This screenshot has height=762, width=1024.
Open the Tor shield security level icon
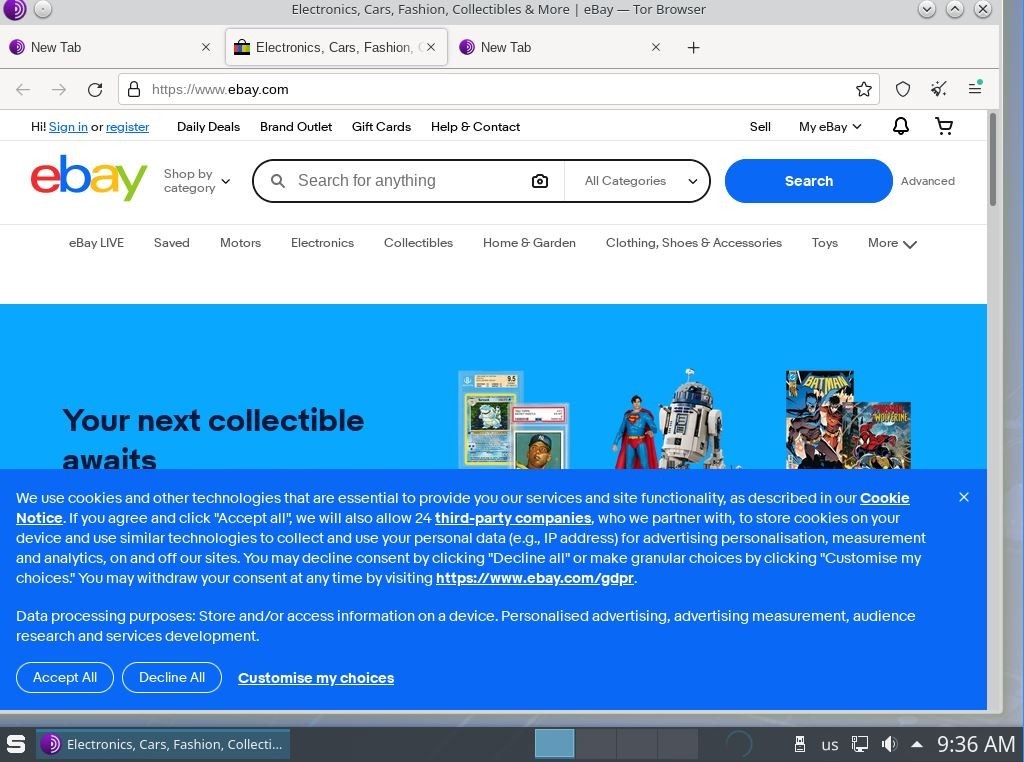point(903,89)
